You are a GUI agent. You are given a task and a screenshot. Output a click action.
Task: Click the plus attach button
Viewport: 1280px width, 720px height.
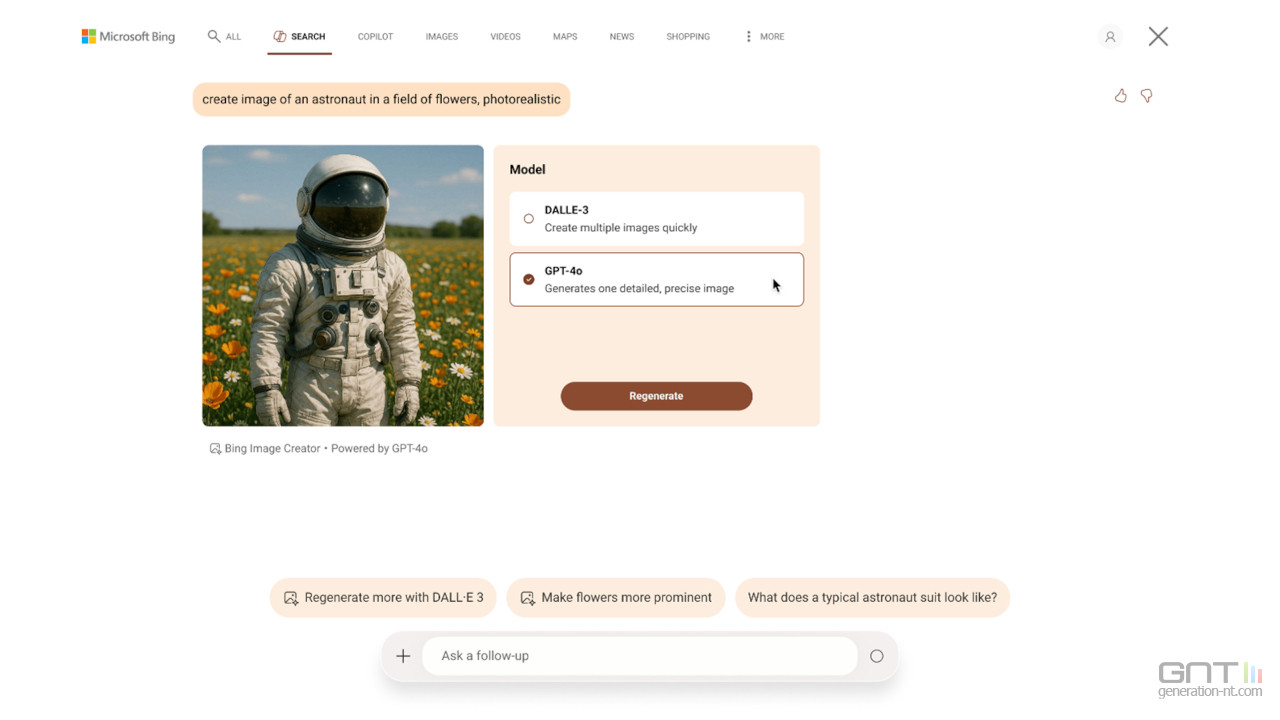point(403,656)
